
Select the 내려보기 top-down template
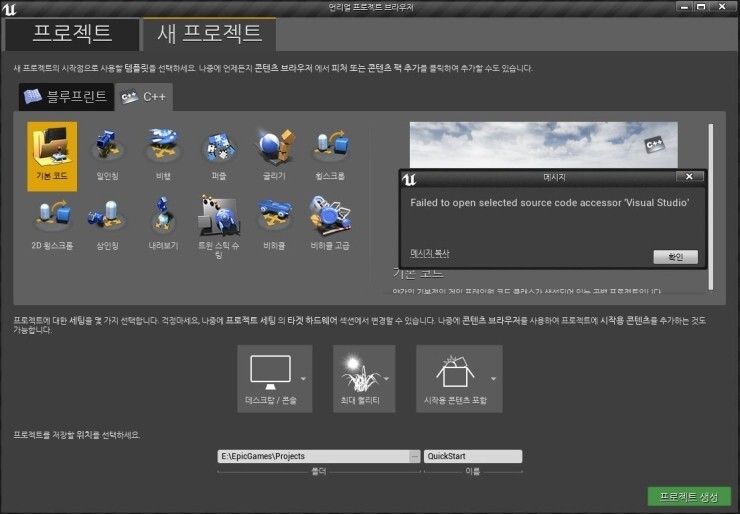coord(163,226)
